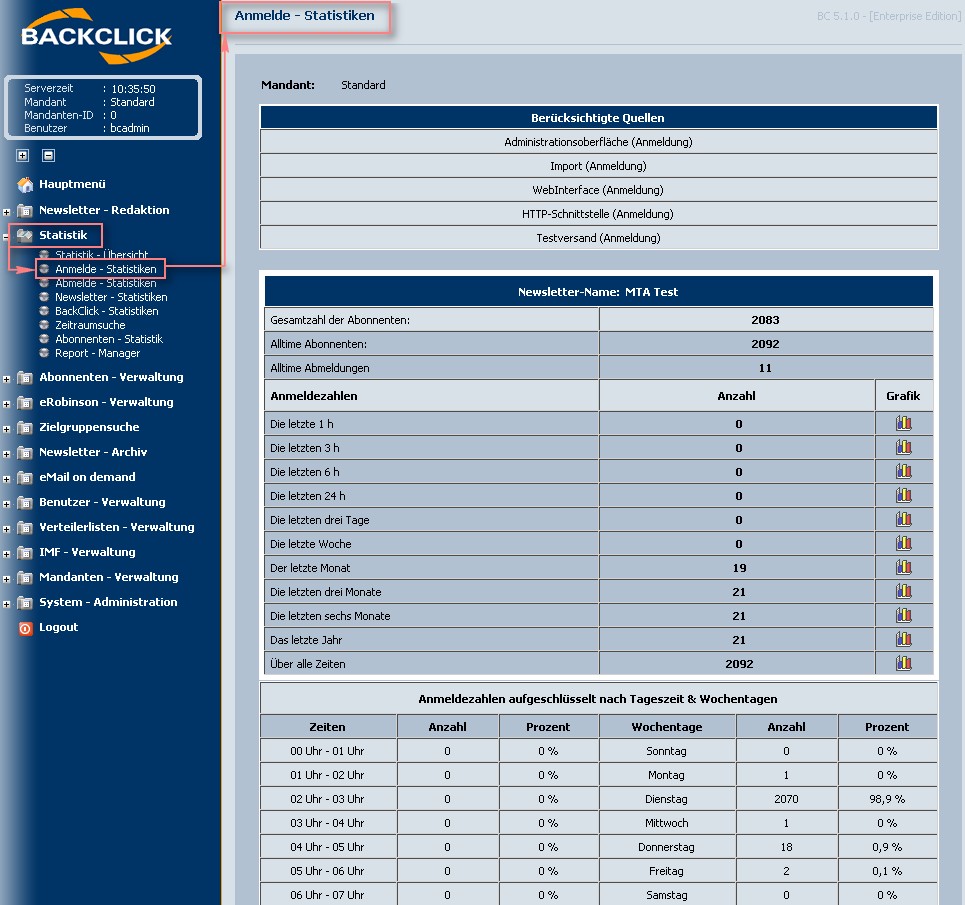
Task: Click the Alltime Abmeldungen value 11
Action: (765, 368)
